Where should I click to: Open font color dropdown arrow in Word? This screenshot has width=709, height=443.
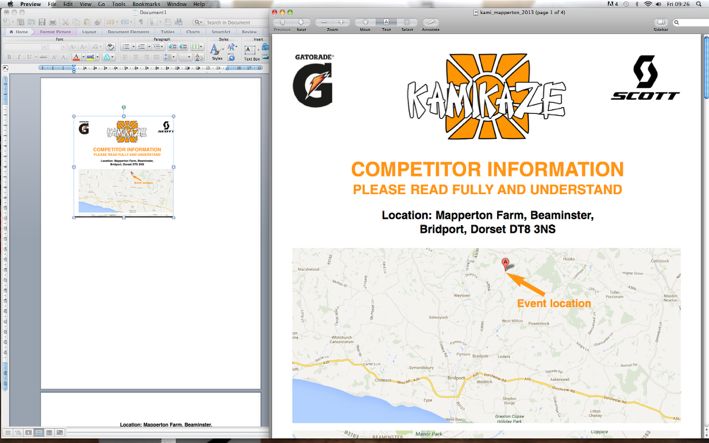83,57
